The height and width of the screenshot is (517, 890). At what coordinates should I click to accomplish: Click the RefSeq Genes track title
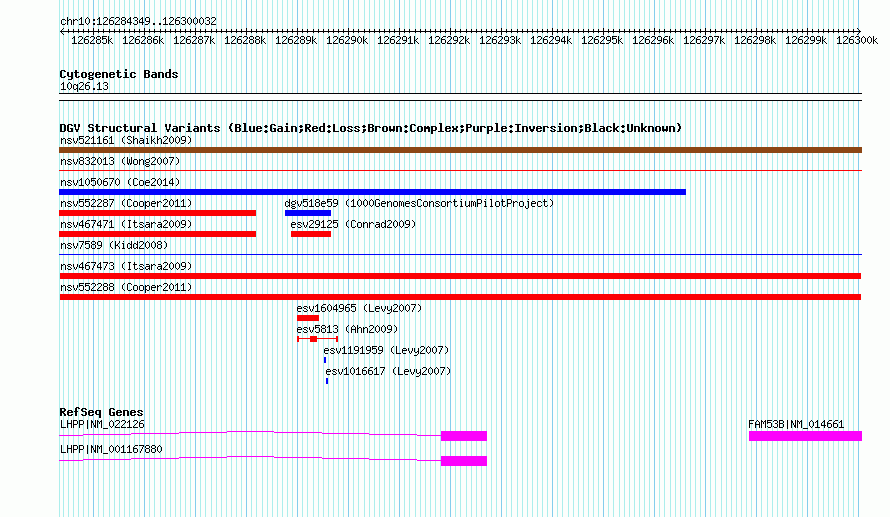pos(101,412)
